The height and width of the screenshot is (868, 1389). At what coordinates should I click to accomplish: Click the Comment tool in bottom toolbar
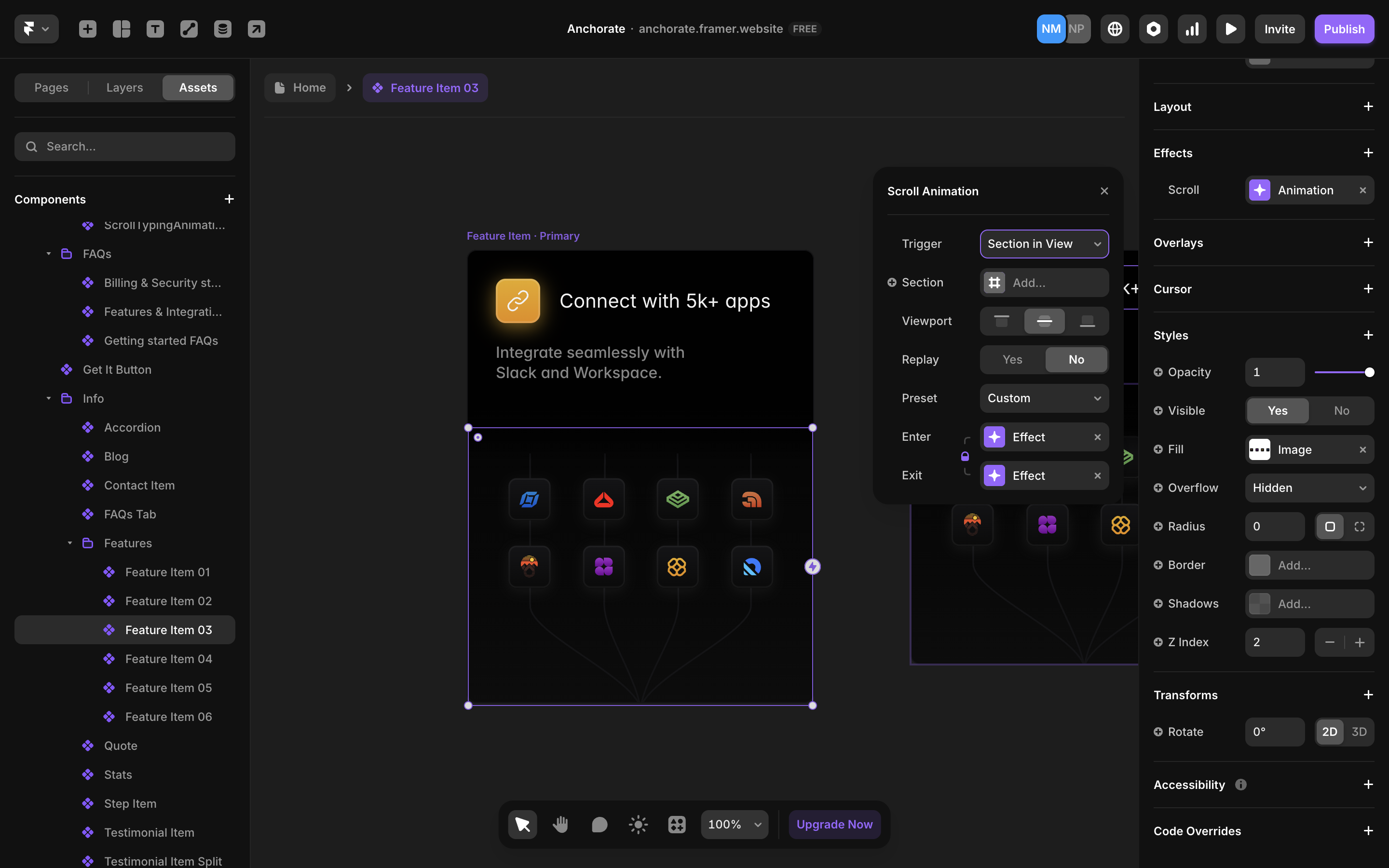(x=599, y=825)
